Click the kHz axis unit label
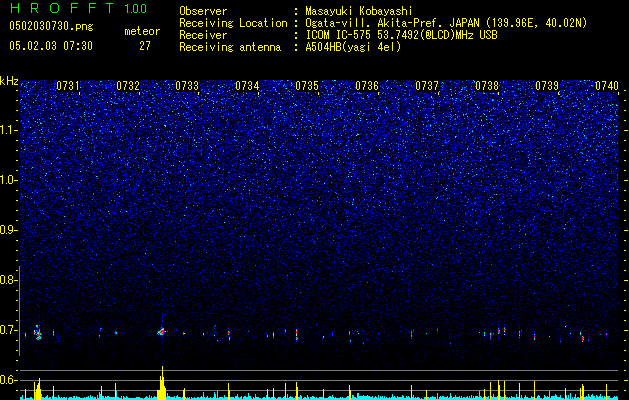 point(9,81)
